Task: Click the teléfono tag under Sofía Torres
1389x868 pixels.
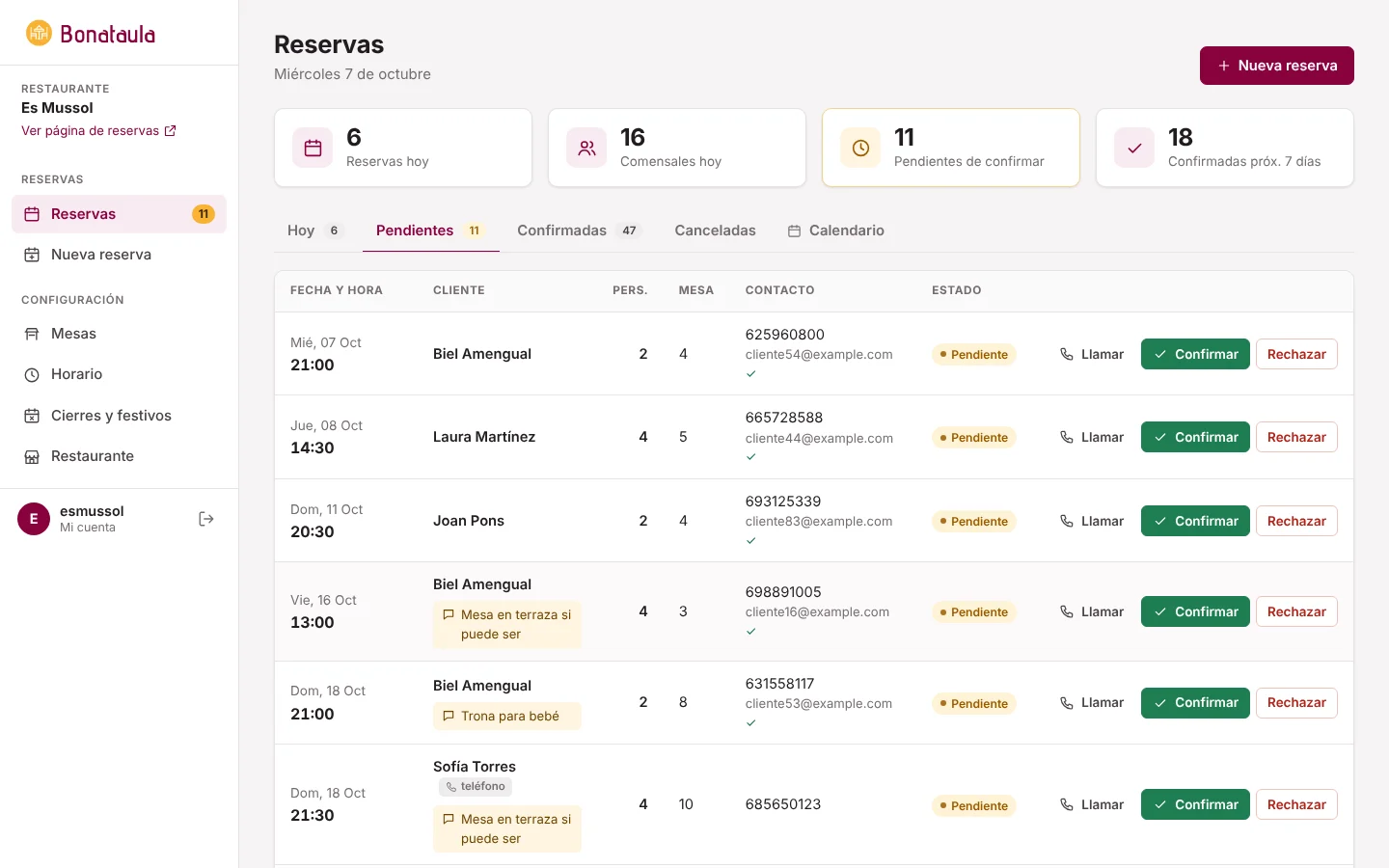Action: [476, 787]
